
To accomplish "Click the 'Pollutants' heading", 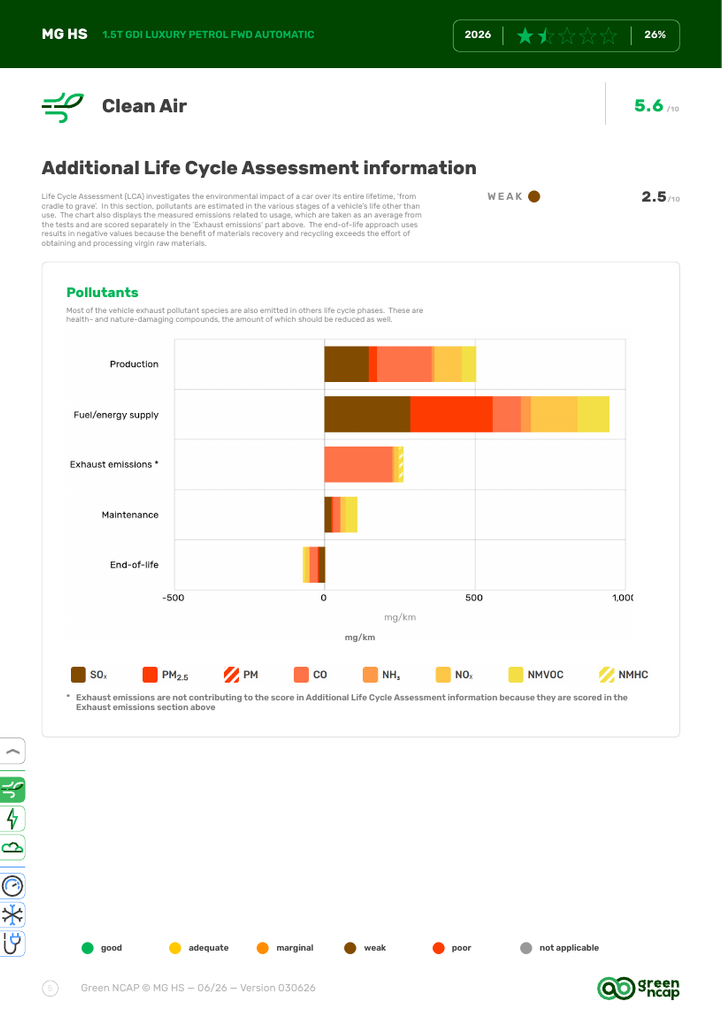I will coord(102,293).
